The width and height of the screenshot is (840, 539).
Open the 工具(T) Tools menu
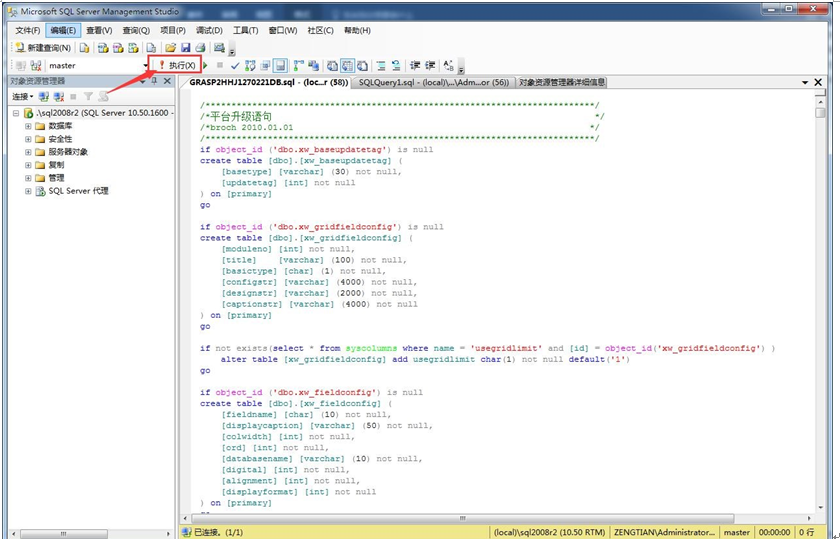pos(246,30)
